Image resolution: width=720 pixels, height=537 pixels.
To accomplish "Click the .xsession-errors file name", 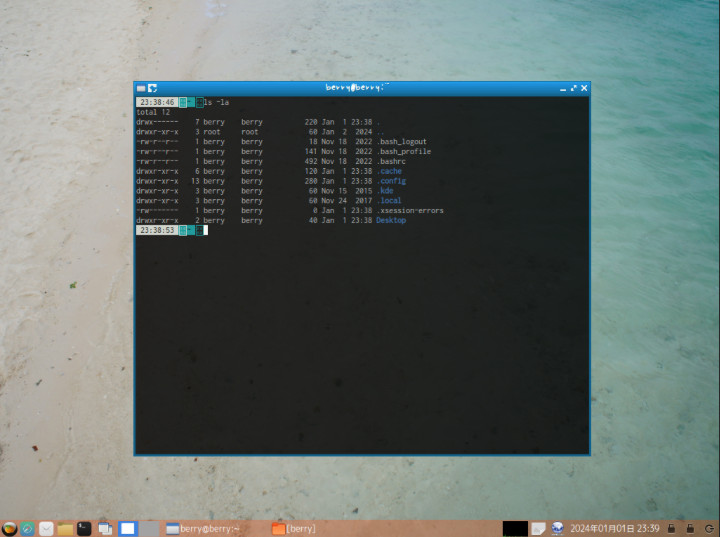I will coord(410,210).
